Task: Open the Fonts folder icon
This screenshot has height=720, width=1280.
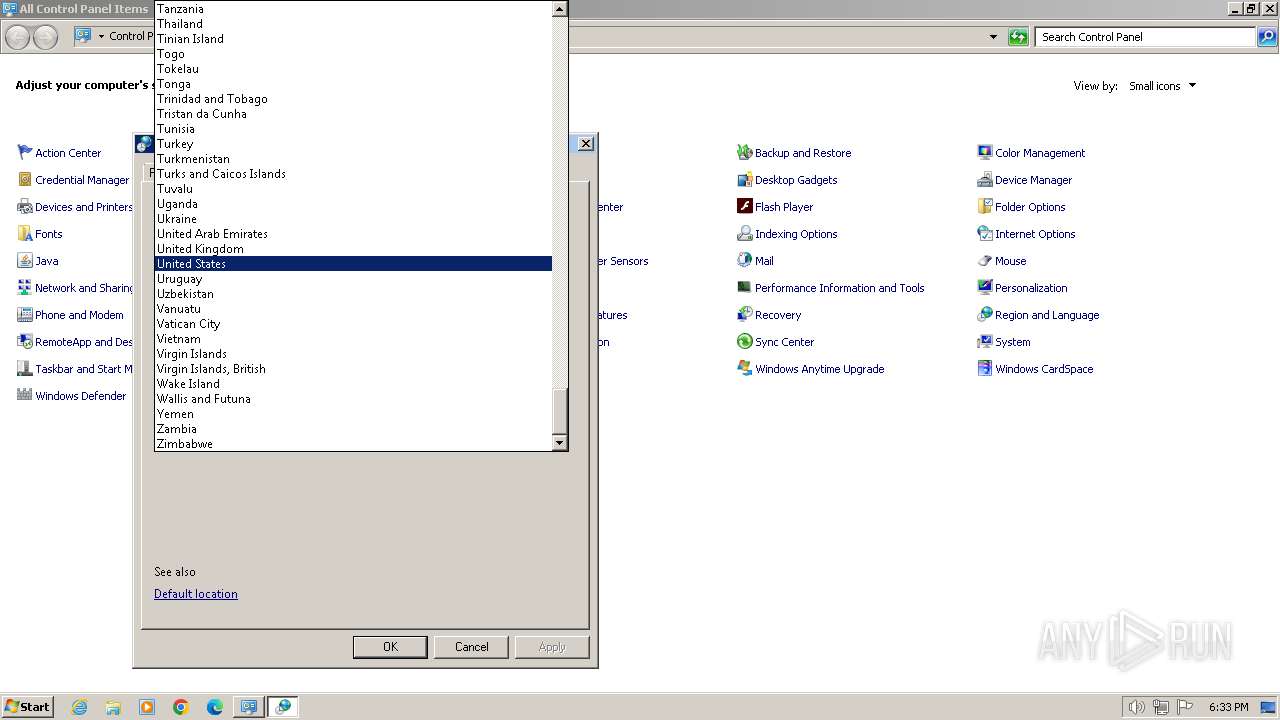Action: pyautogui.click(x=25, y=234)
